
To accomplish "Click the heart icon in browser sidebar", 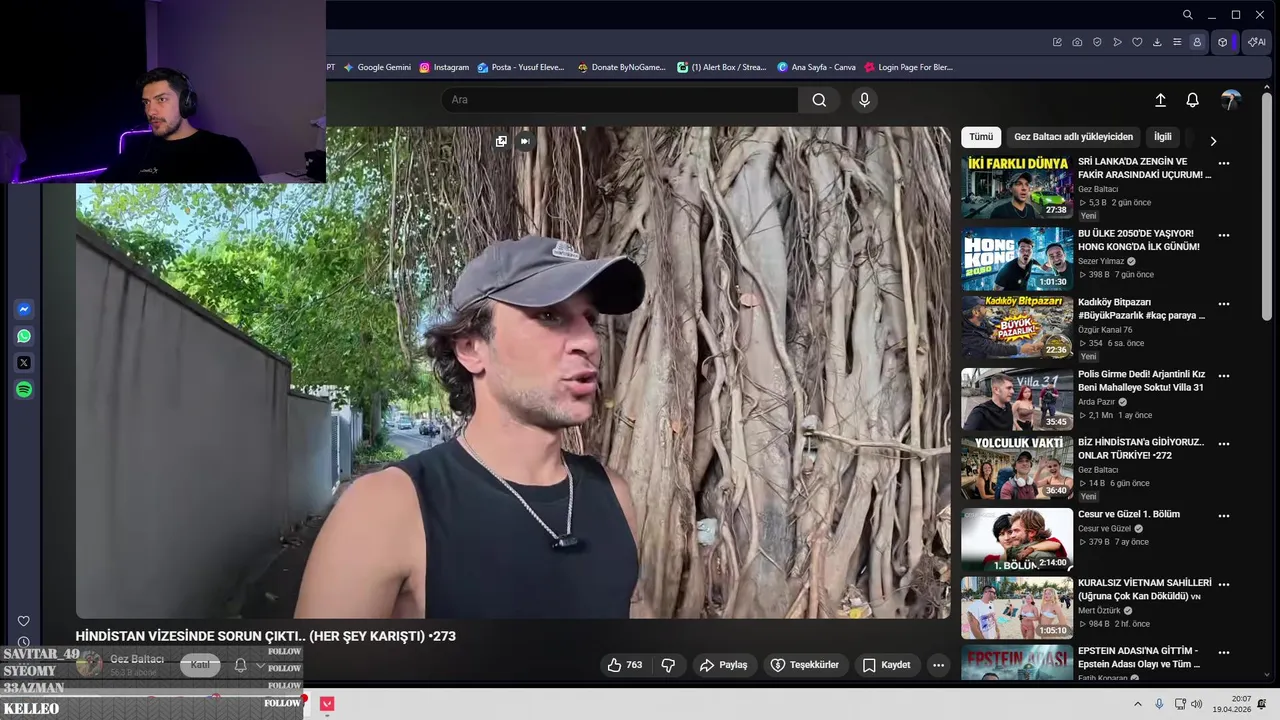I will click(x=24, y=621).
